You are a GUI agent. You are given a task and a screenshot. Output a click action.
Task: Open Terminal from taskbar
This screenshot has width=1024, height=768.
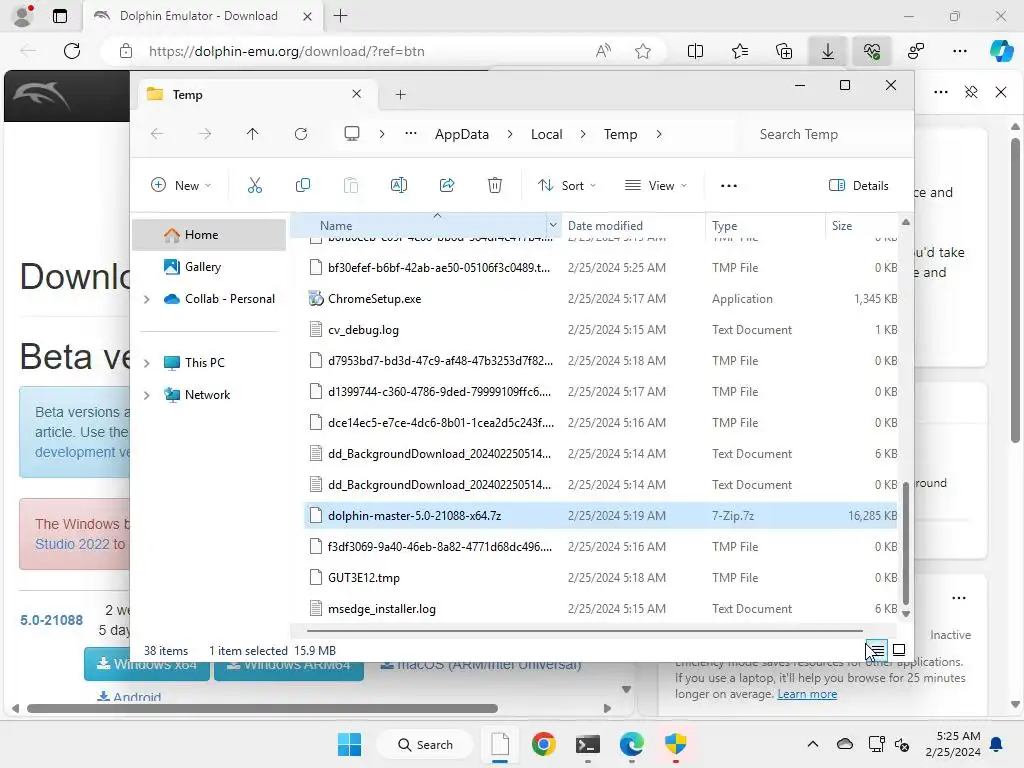(588, 744)
